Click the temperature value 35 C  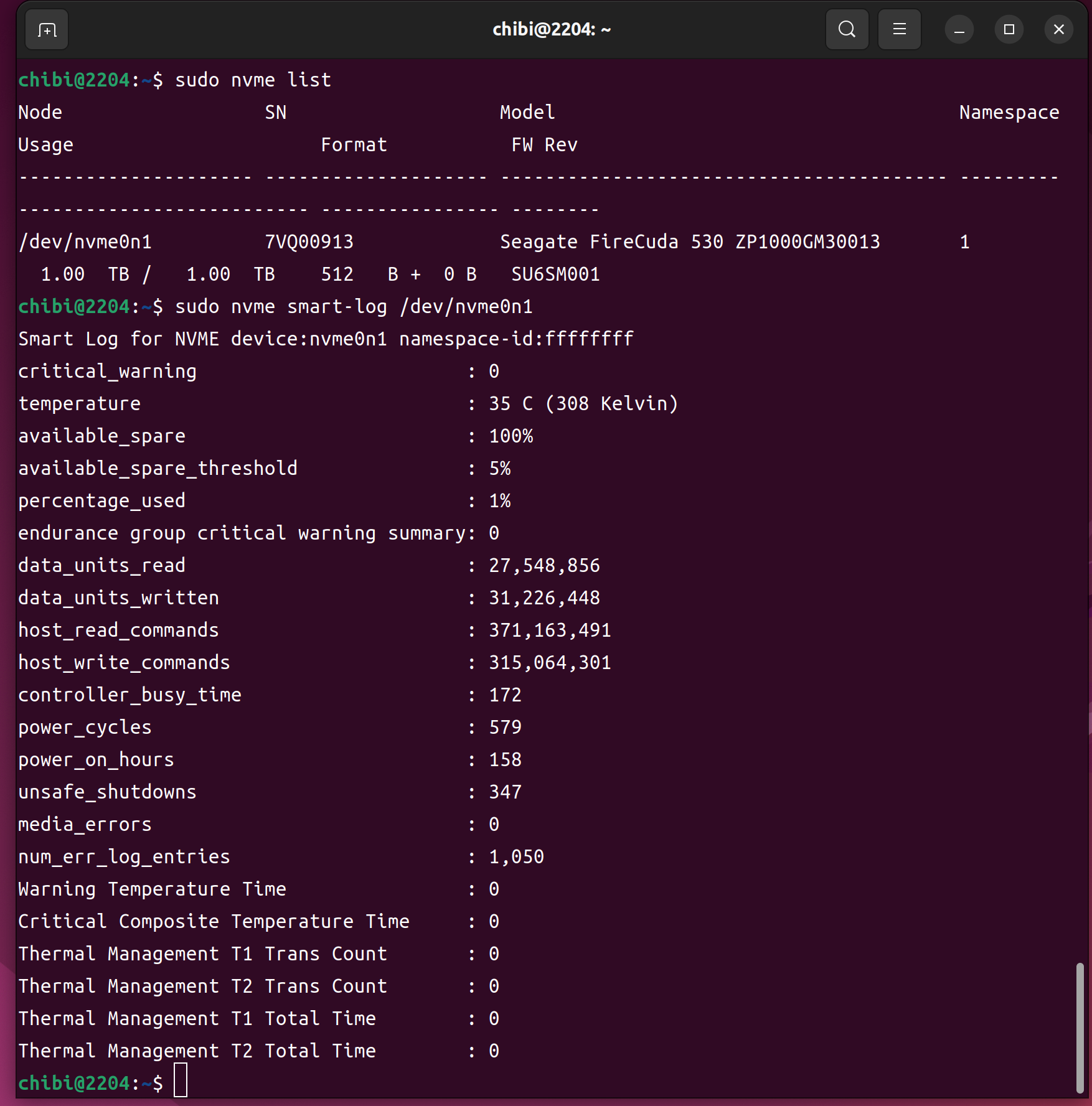(511, 403)
